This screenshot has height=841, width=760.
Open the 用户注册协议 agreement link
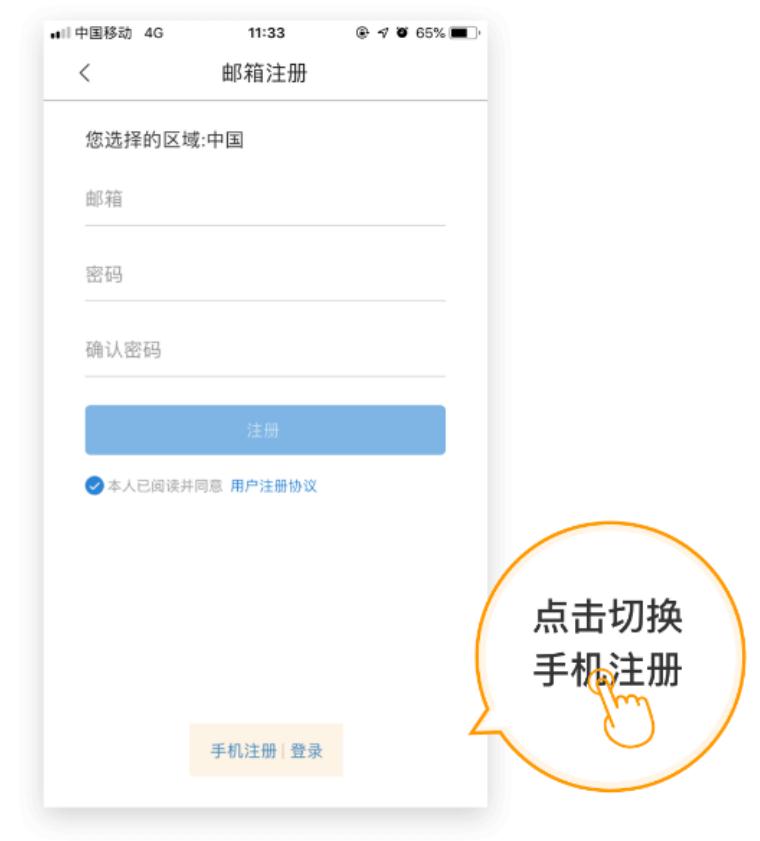(x=274, y=486)
